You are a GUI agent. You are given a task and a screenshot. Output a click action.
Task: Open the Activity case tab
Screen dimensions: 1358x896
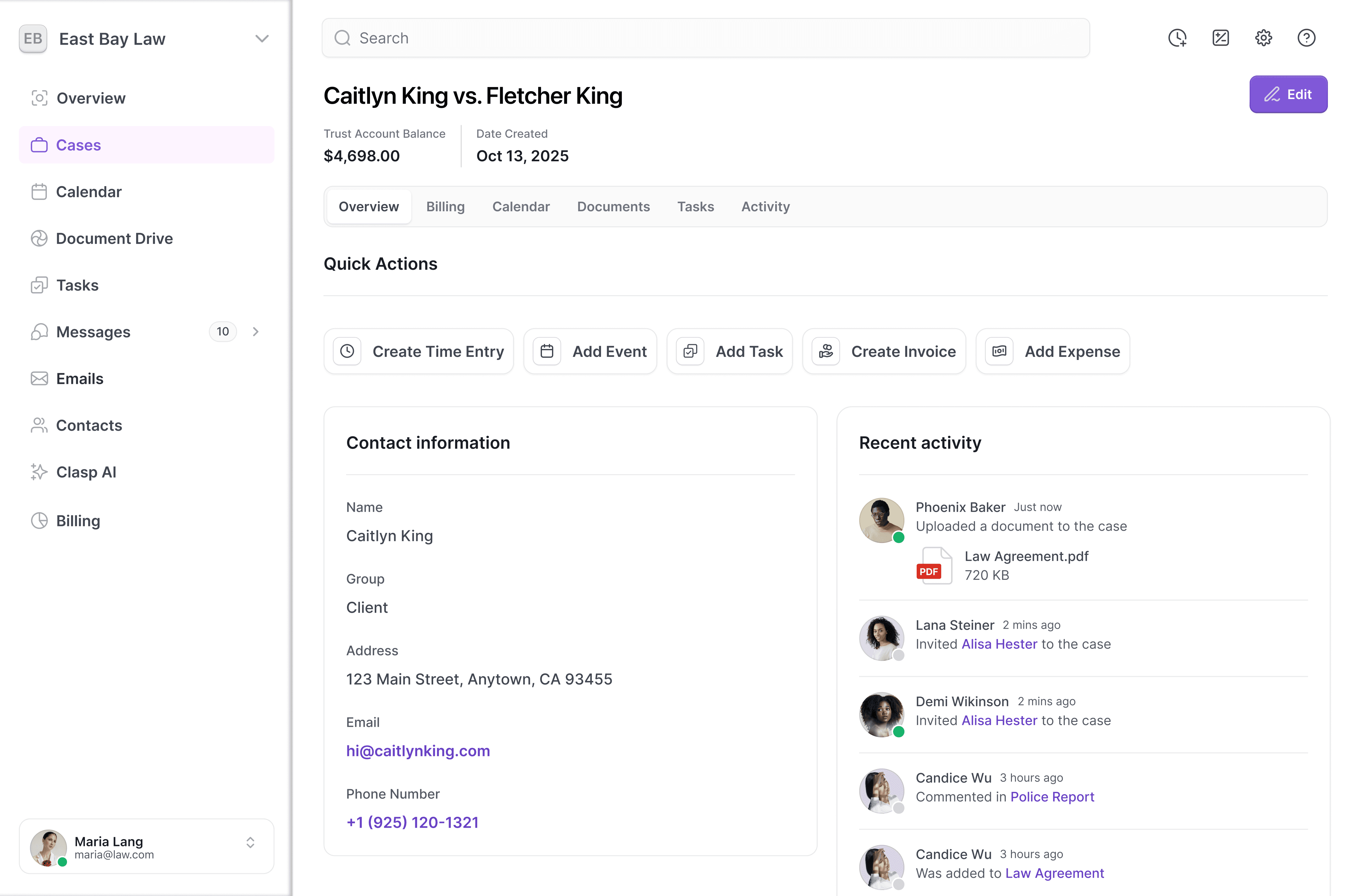pyautogui.click(x=765, y=207)
